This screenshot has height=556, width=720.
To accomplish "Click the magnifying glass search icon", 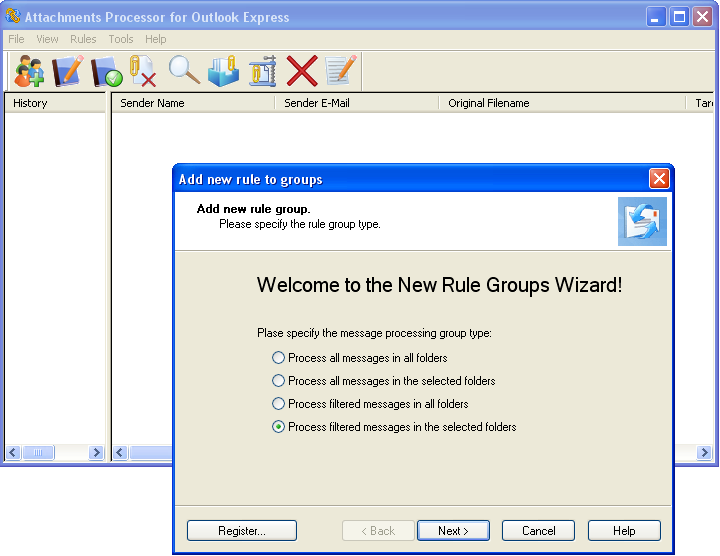I will tap(184, 70).
